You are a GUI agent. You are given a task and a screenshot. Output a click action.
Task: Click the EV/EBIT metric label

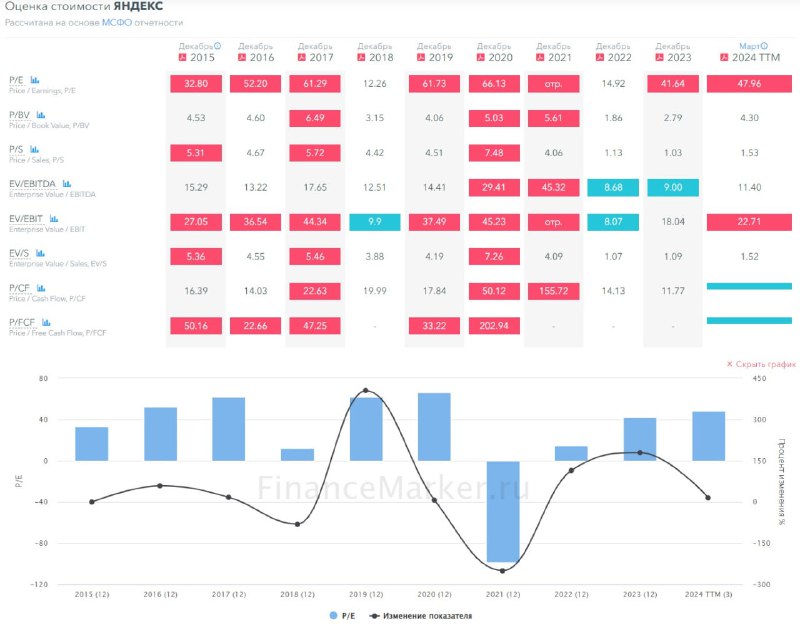[x=26, y=219]
